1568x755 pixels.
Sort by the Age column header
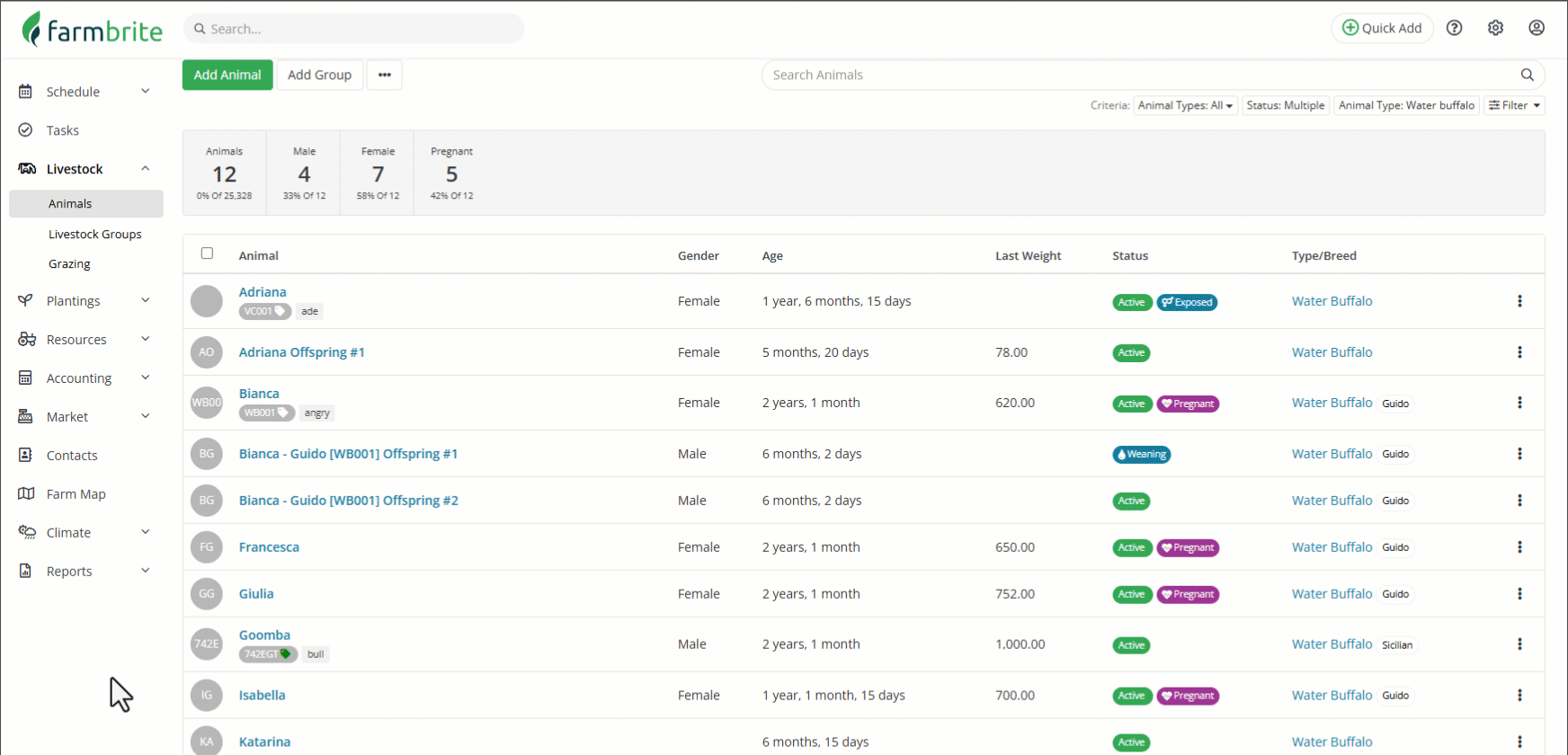click(772, 256)
